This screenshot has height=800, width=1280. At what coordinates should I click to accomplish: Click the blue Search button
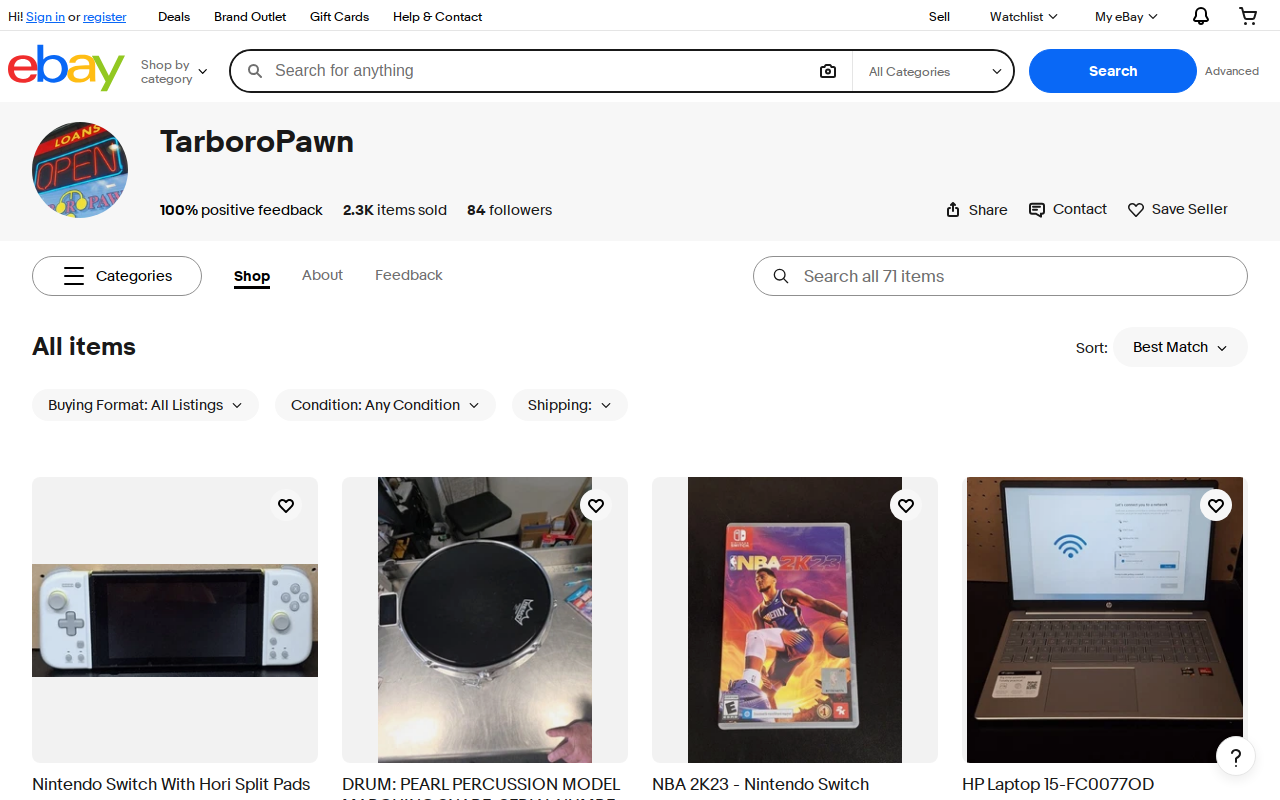coord(1113,71)
